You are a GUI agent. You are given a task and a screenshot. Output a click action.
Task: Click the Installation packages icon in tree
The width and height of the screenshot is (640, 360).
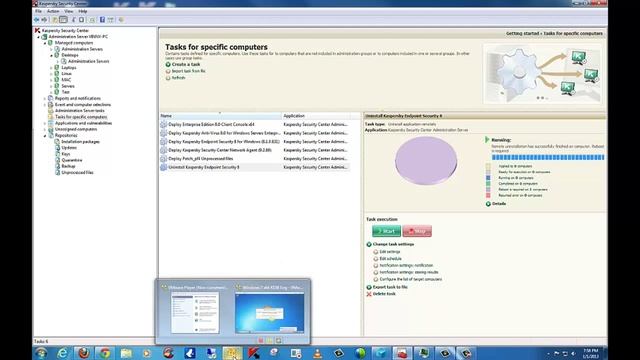[58, 142]
